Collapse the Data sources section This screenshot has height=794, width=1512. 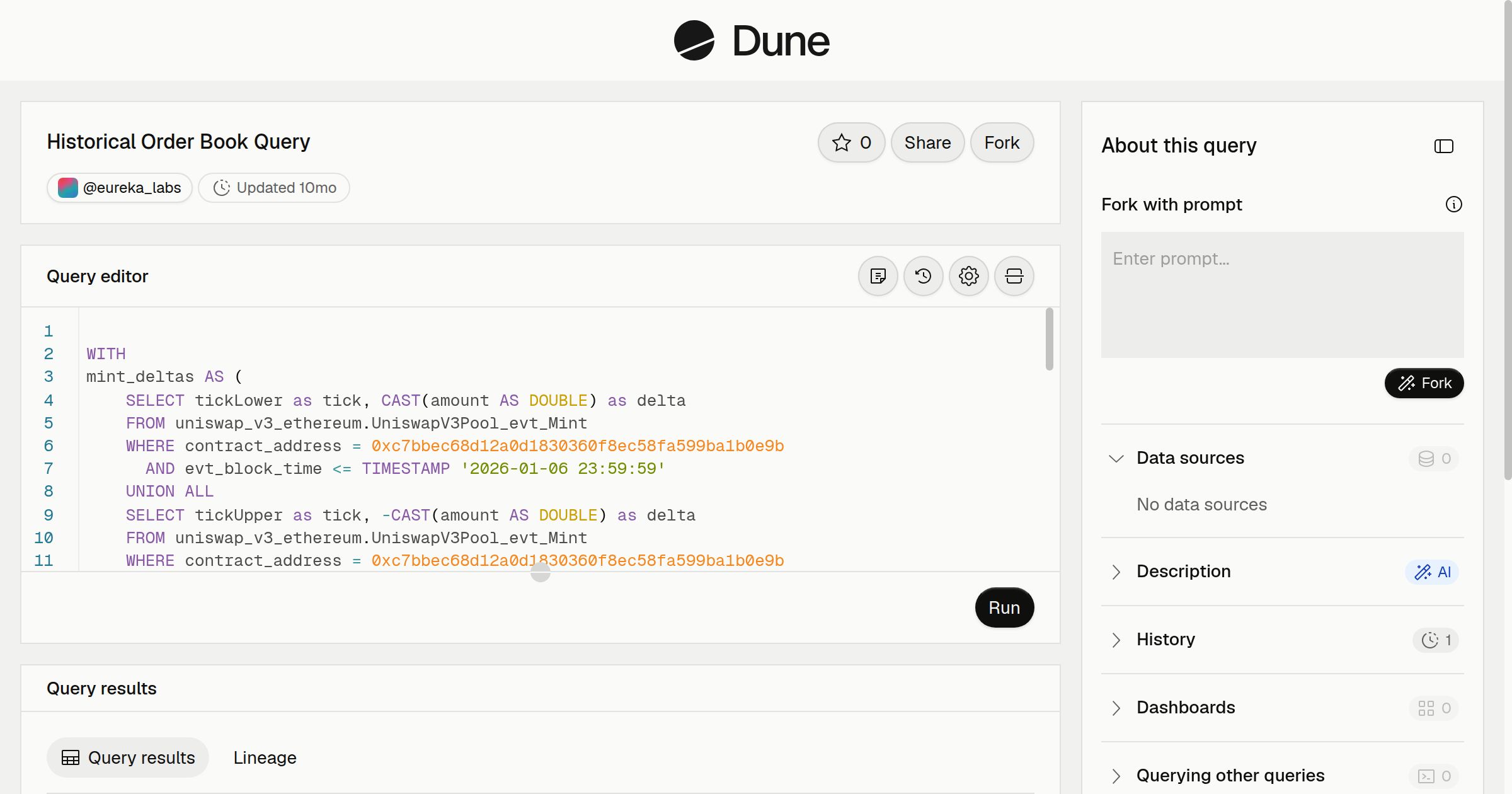[1116, 458]
